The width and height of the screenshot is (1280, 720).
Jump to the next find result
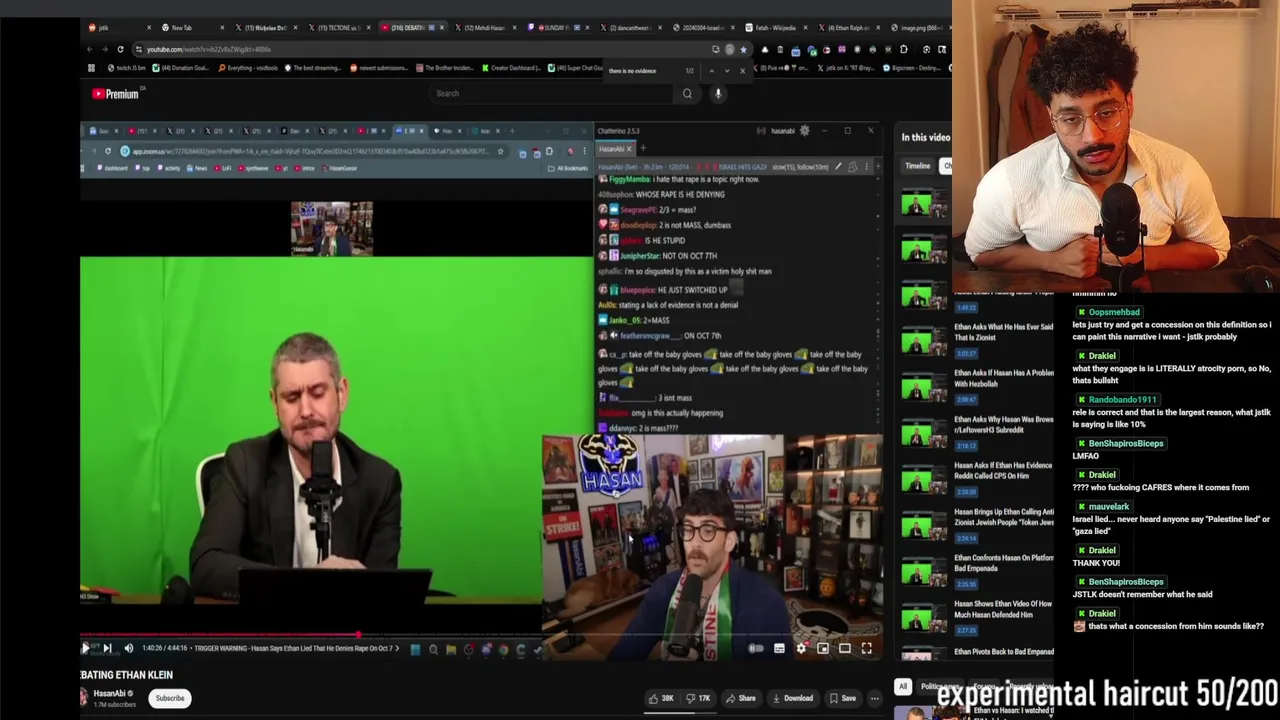click(x=726, y=71)
